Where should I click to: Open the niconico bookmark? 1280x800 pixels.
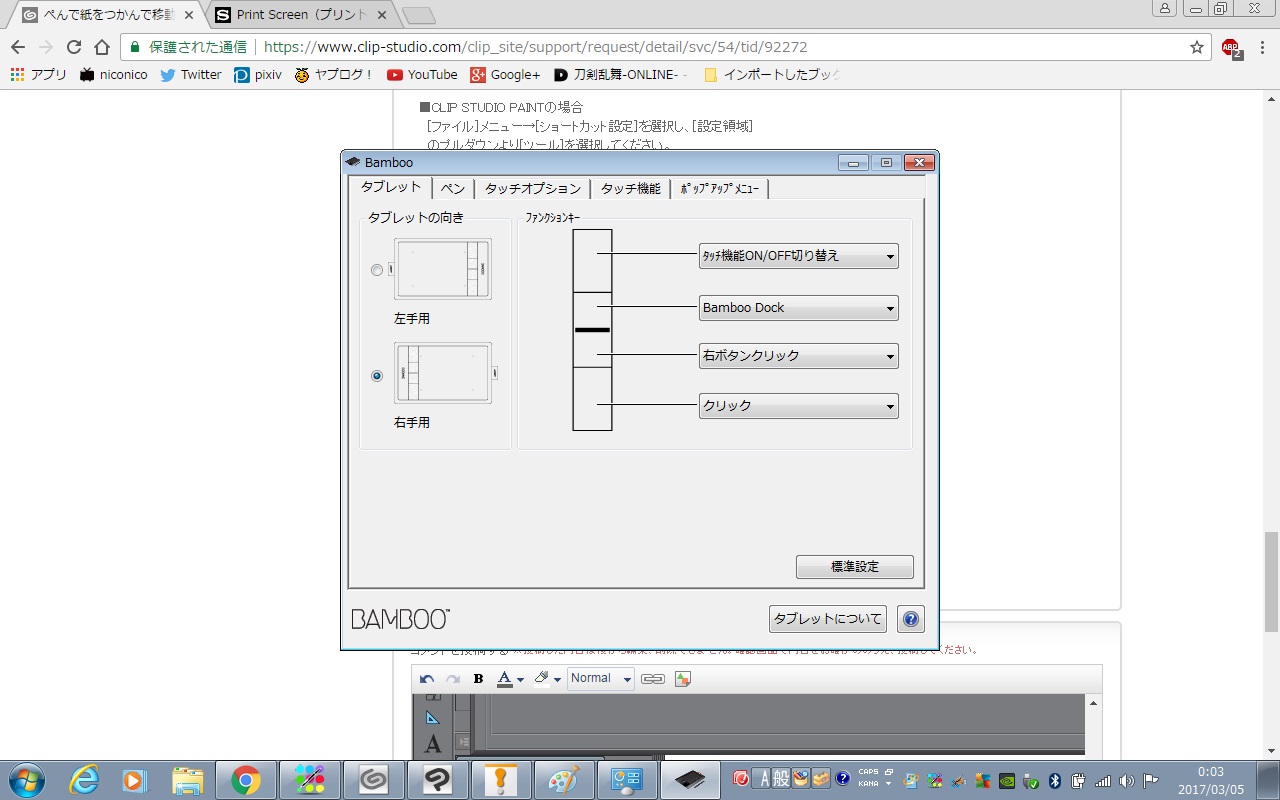point(114,75)
